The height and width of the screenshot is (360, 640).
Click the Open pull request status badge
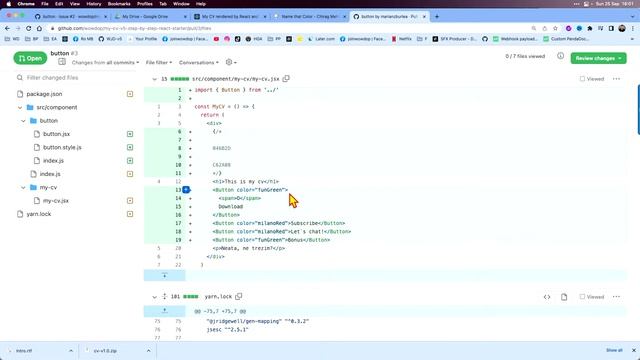click(30, 58)
